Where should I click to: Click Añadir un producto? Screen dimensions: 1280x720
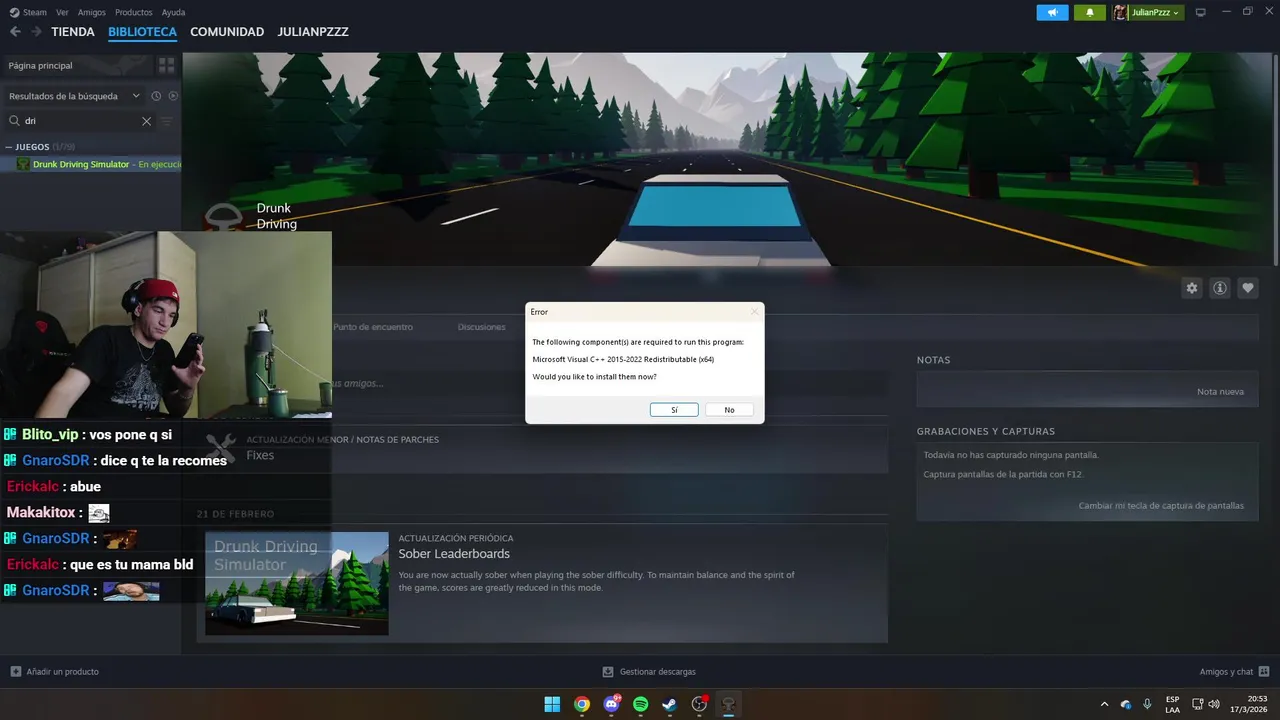click(55, 672)
